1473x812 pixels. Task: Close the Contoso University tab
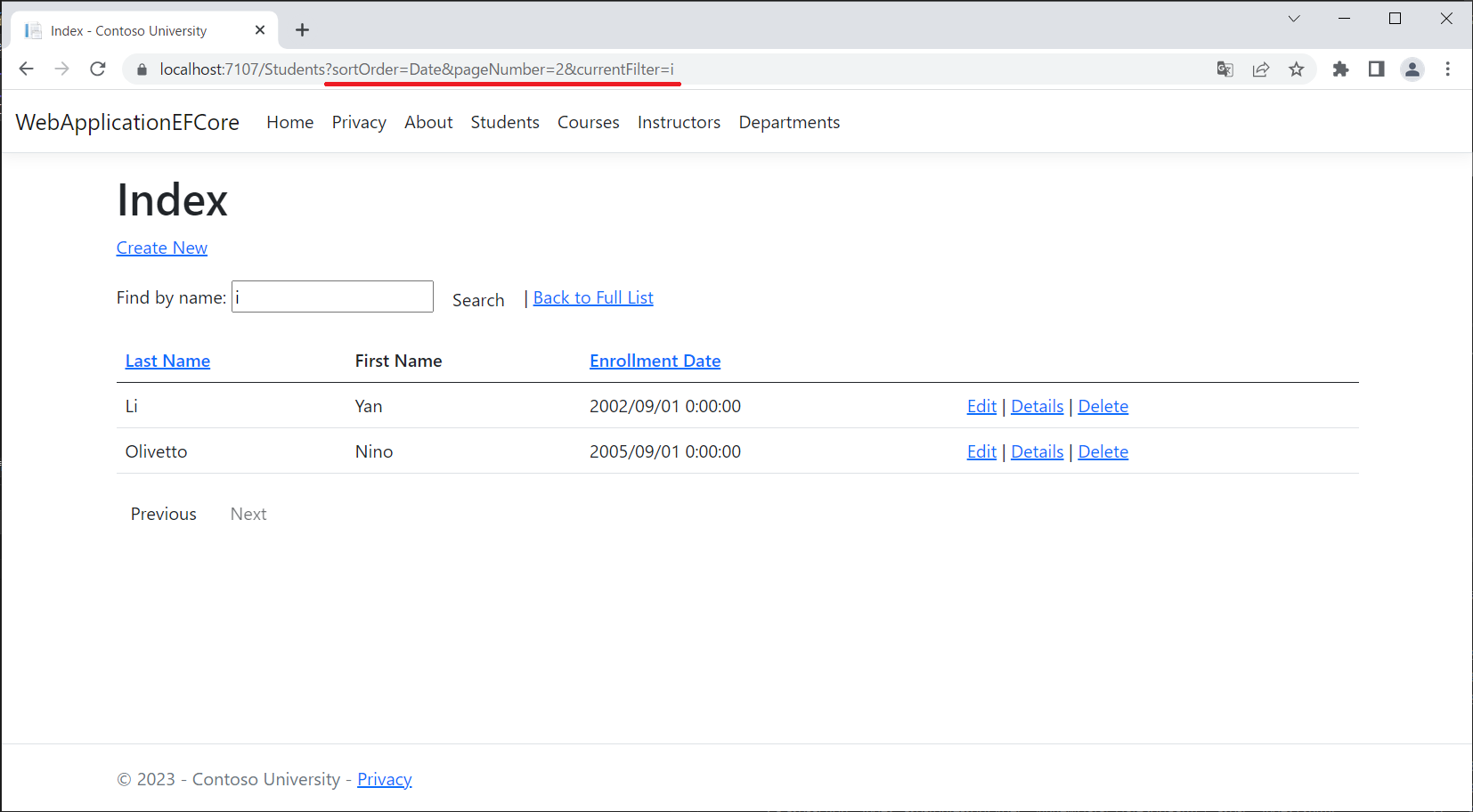(x=260, y=30)
